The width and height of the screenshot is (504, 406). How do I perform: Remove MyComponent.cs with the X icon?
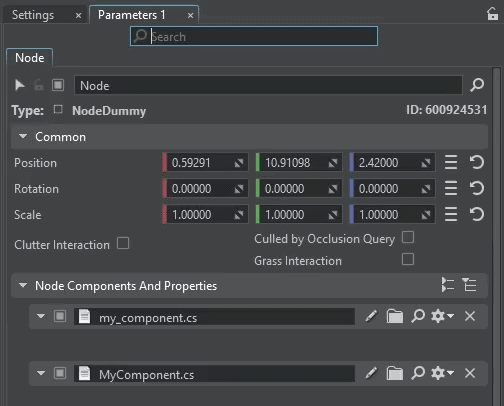click(x=470, y=373)
